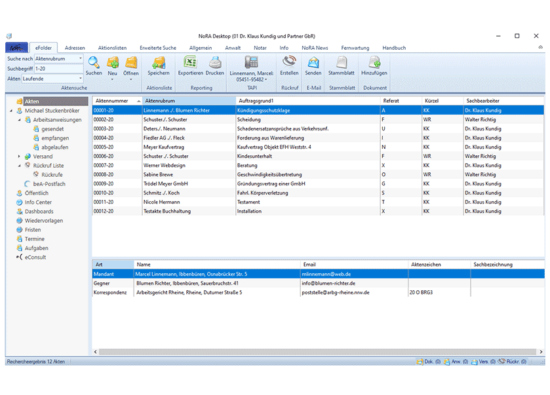Image resolution: width=550 pixels, height=395 pixels.
Task: Click the Speichern Aktionsliste icon
Action: [159, 63]
